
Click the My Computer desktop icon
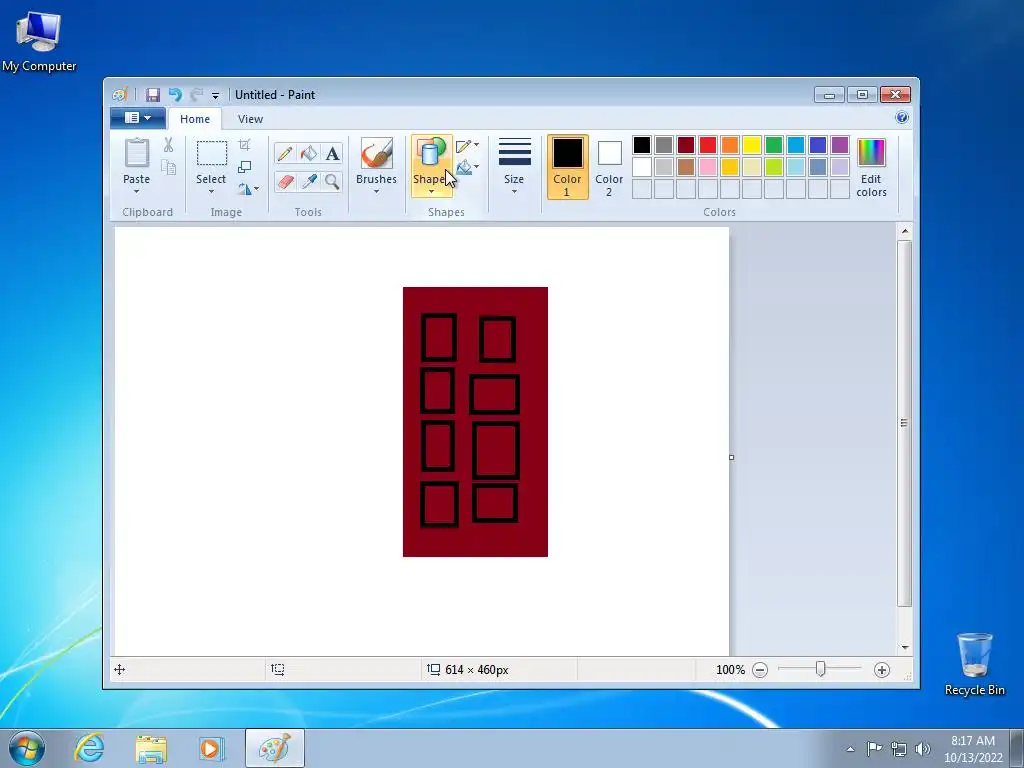pyautogui.click(x=39, y=40)
